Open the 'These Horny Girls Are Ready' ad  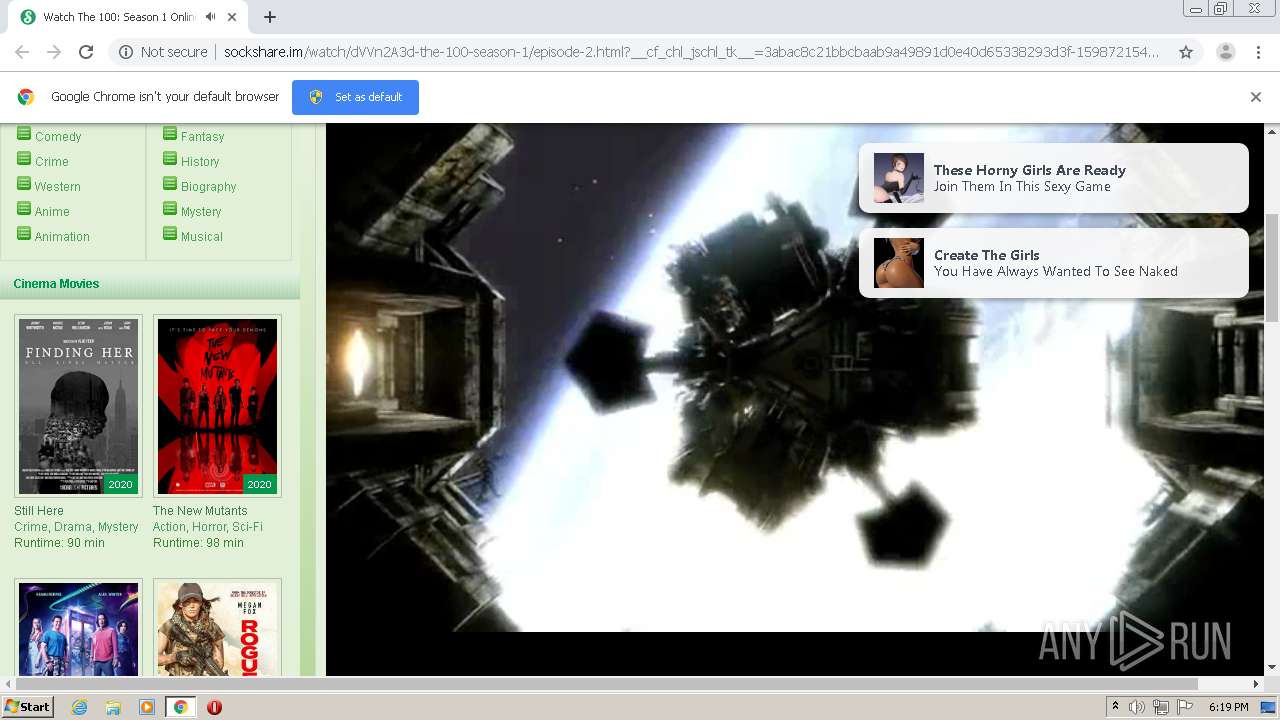[1054, 178]
